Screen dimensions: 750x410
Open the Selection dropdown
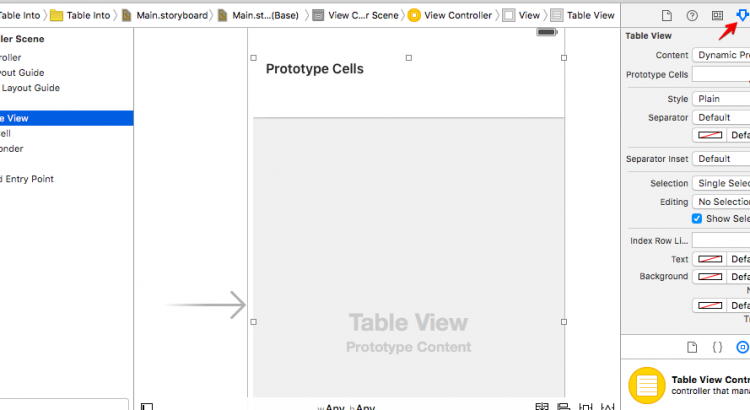[x=721, y=183]
